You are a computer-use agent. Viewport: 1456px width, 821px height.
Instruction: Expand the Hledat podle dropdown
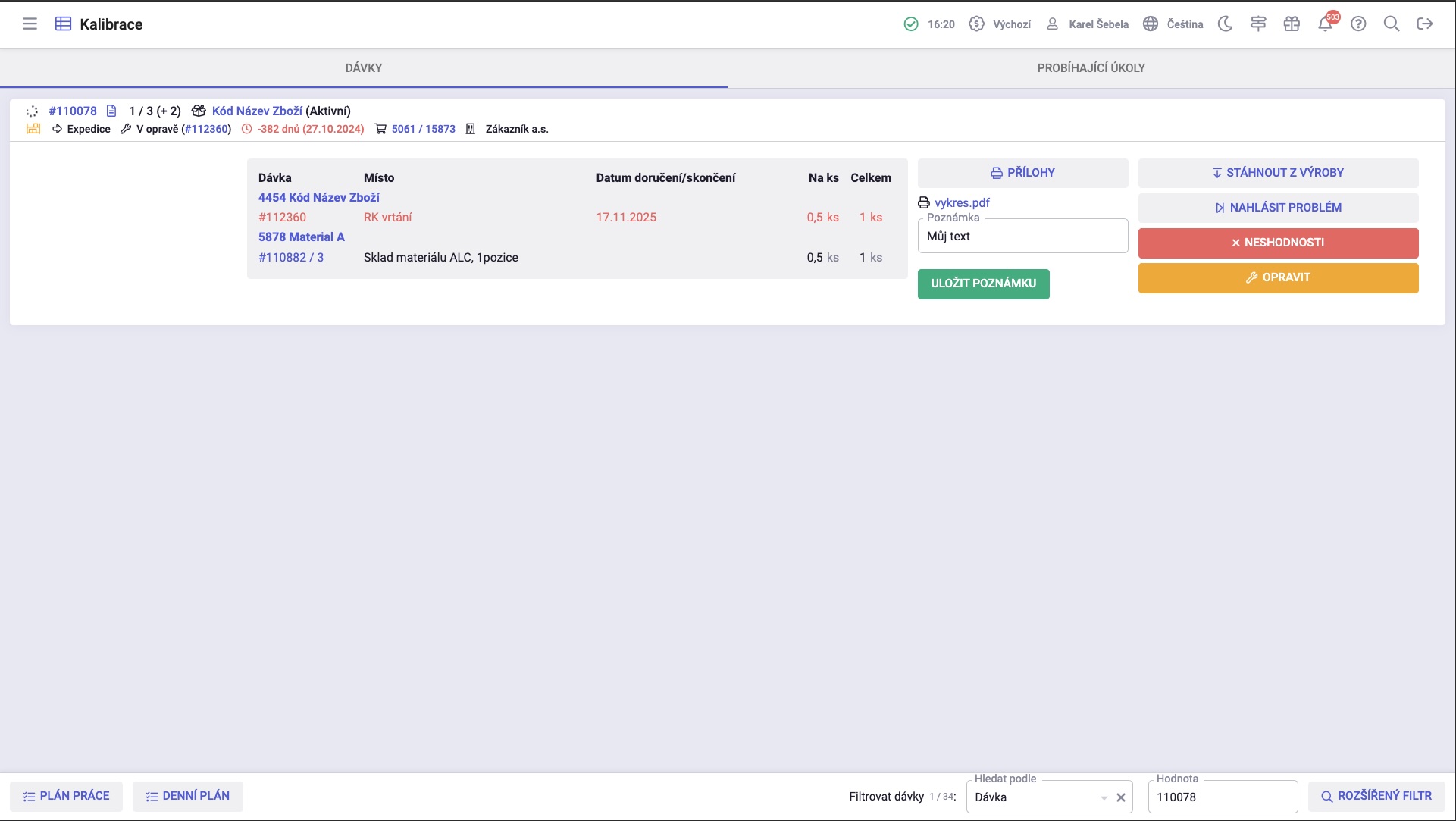(x=1104, y=797)
